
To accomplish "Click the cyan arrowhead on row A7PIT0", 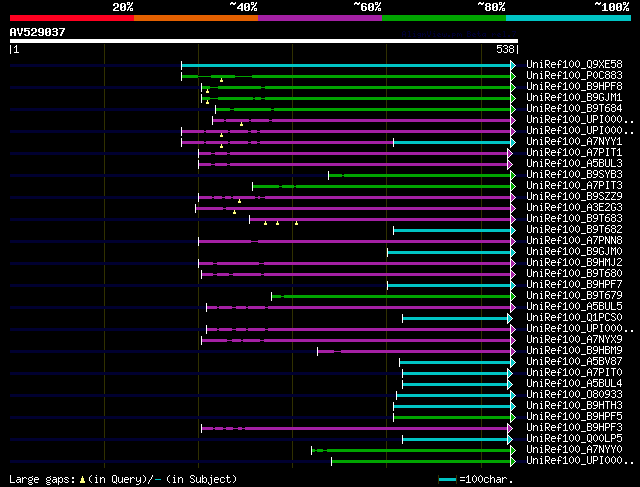I will (x=510, y=374).
